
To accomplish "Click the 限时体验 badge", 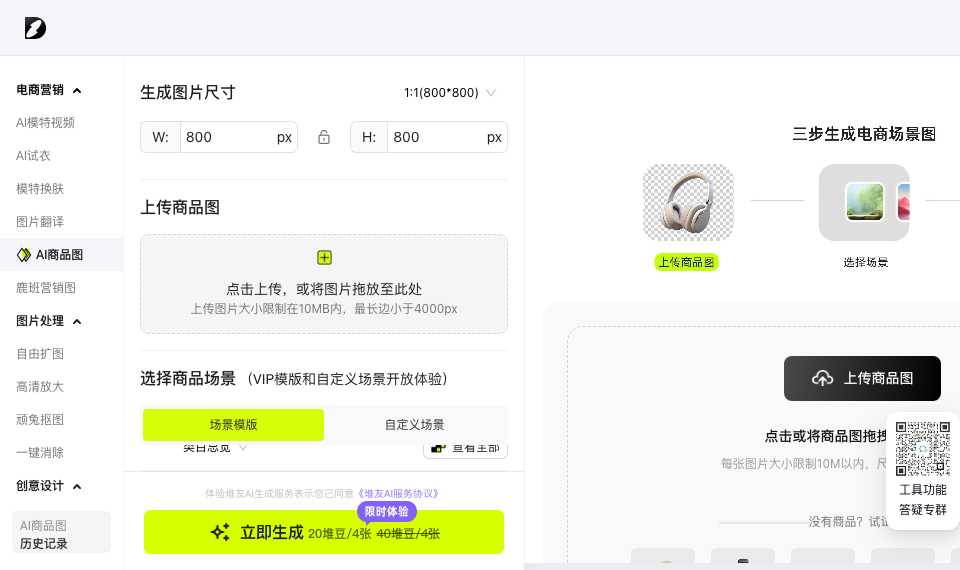I will coord(386,511).
